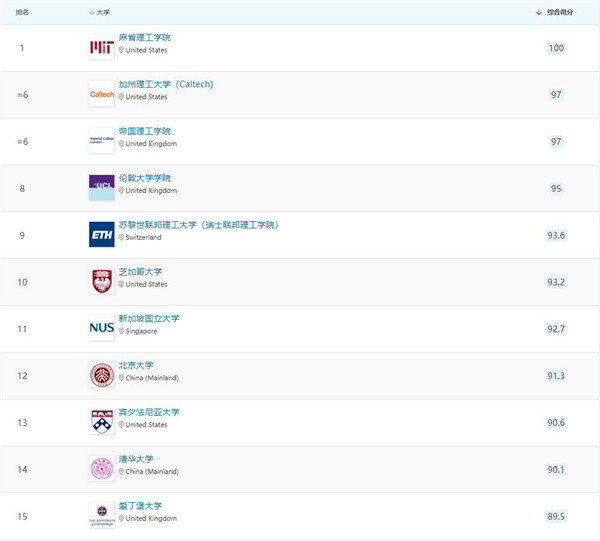
Task: Click the location pin next to Switzerland
Action: (122, 237)
